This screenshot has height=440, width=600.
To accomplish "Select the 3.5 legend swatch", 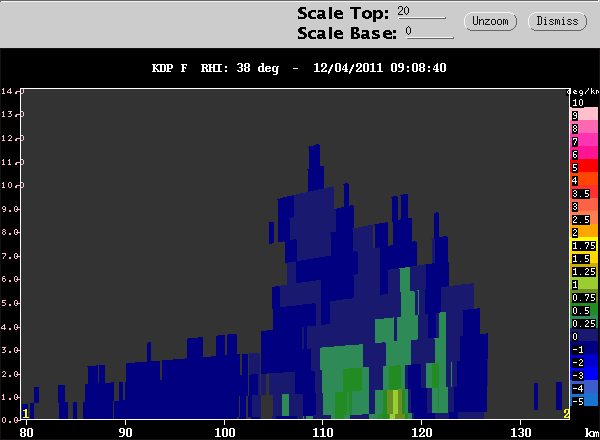I will pos(584,193).
